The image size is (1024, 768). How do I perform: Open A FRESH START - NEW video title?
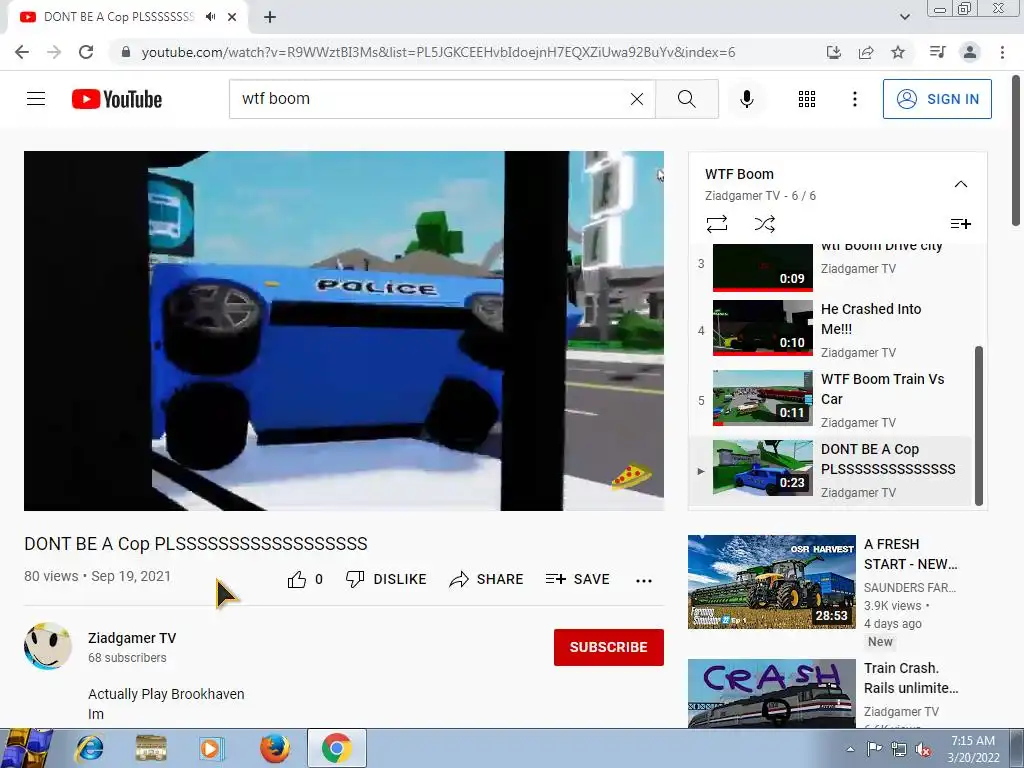(x=910, y=554)
